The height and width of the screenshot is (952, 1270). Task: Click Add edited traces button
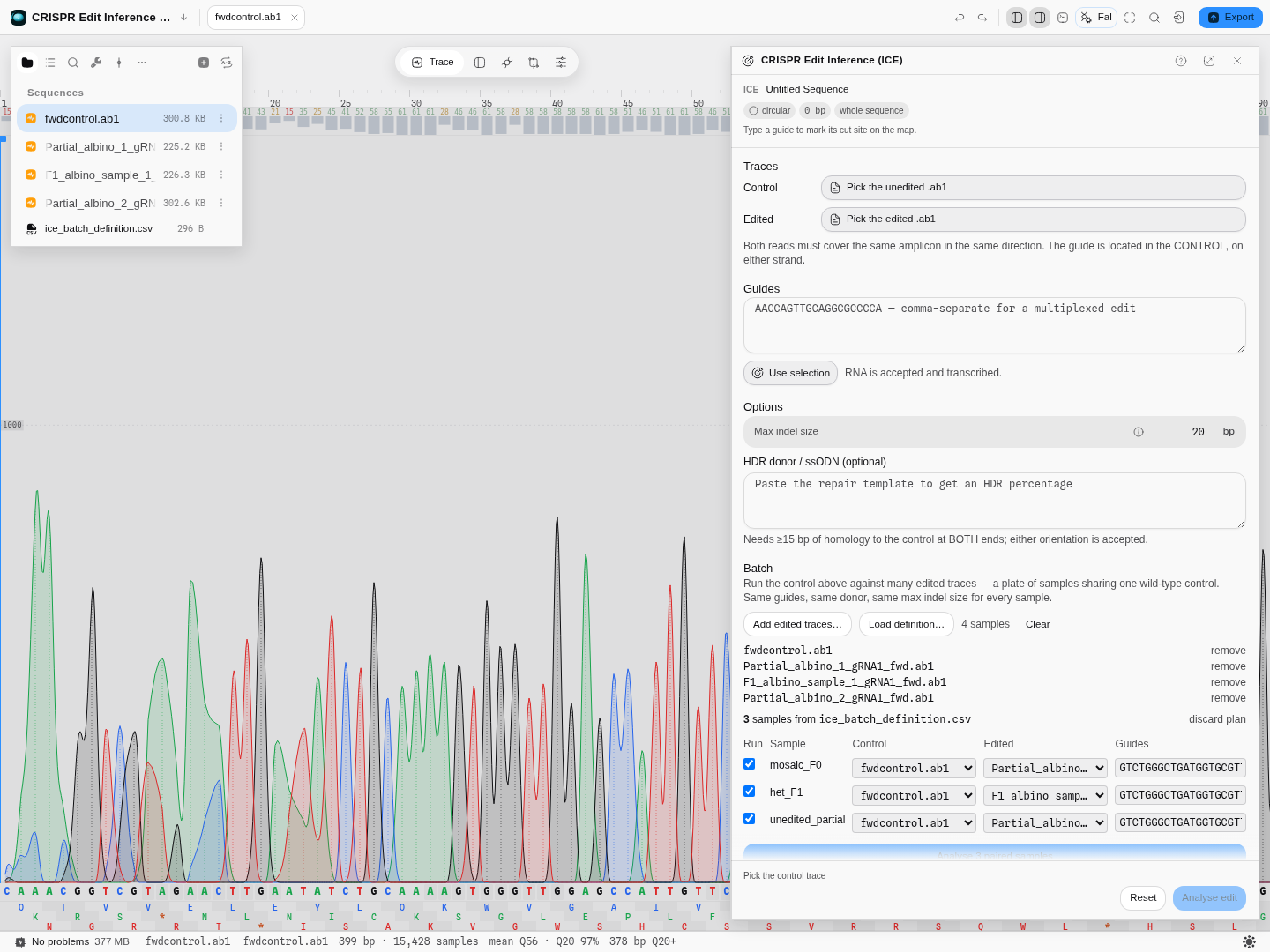(x=797, y=624)
